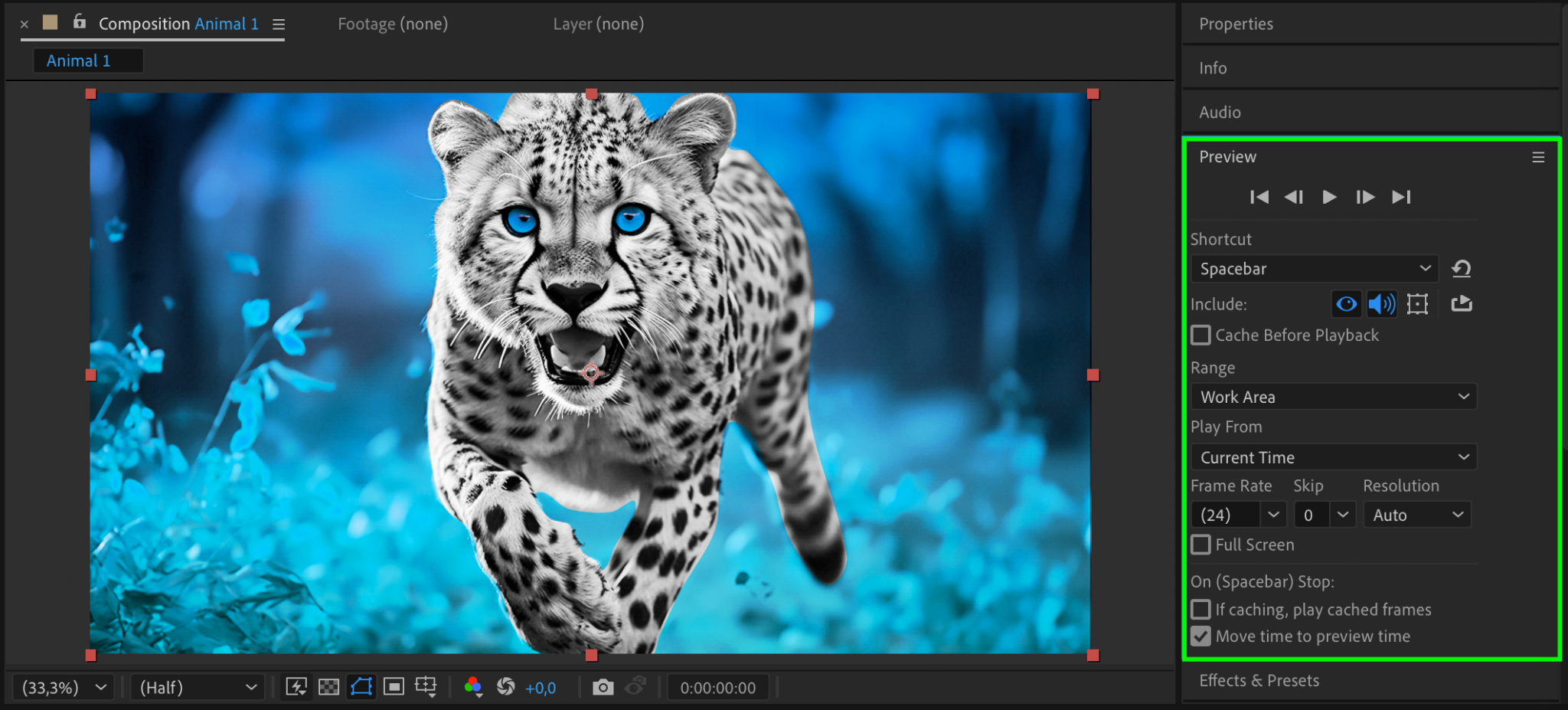Expand the magnification 33,3% dropdown
Viewport: 1568px width, 710px height.
(64, 688)
